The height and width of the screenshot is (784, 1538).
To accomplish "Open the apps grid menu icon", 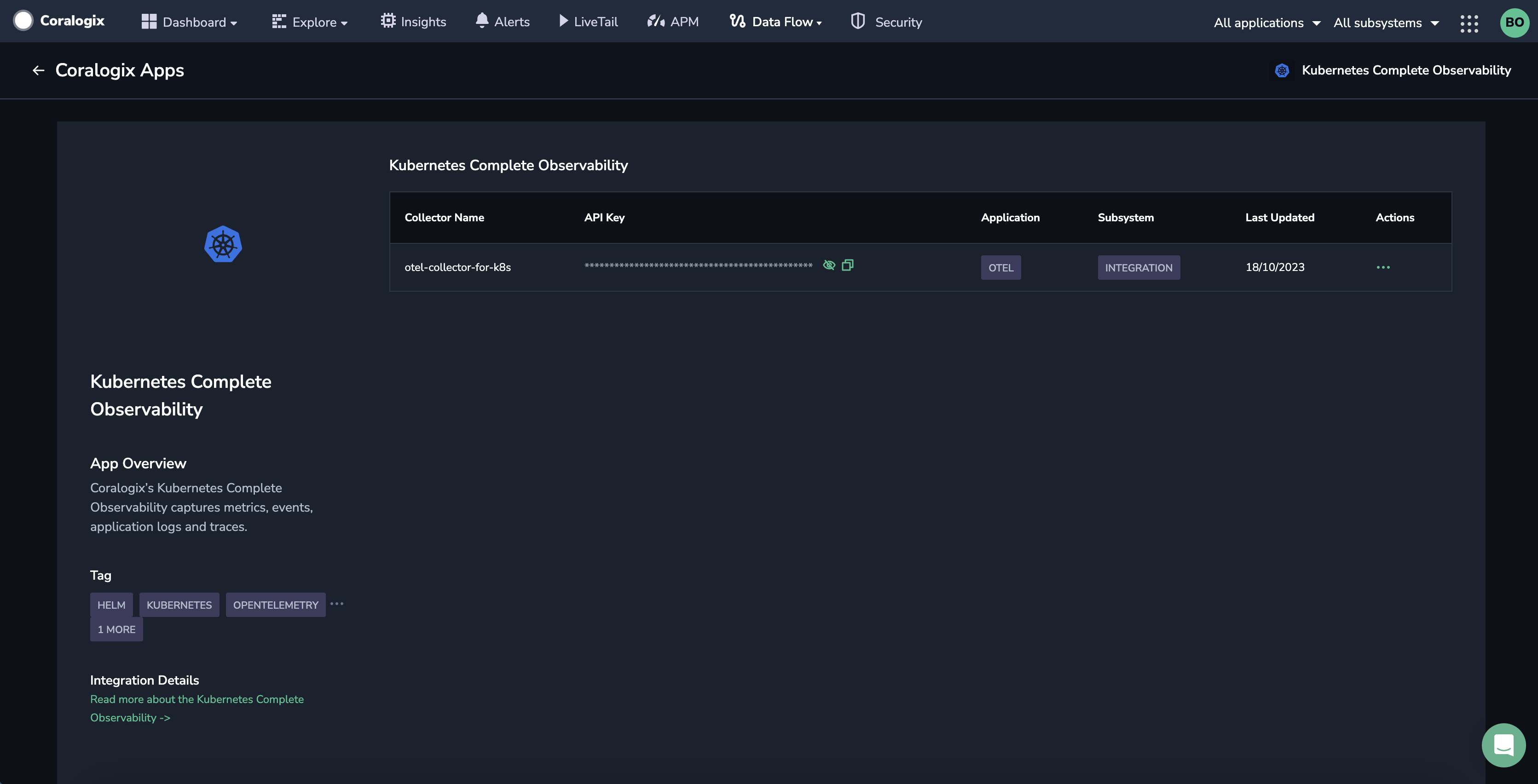I will point(1469,23).
